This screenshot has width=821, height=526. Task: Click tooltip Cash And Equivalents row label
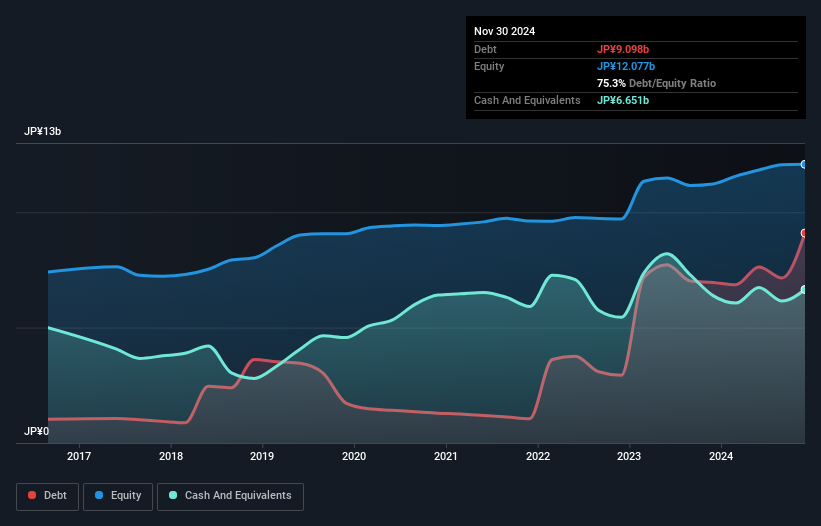pos(527,100)
